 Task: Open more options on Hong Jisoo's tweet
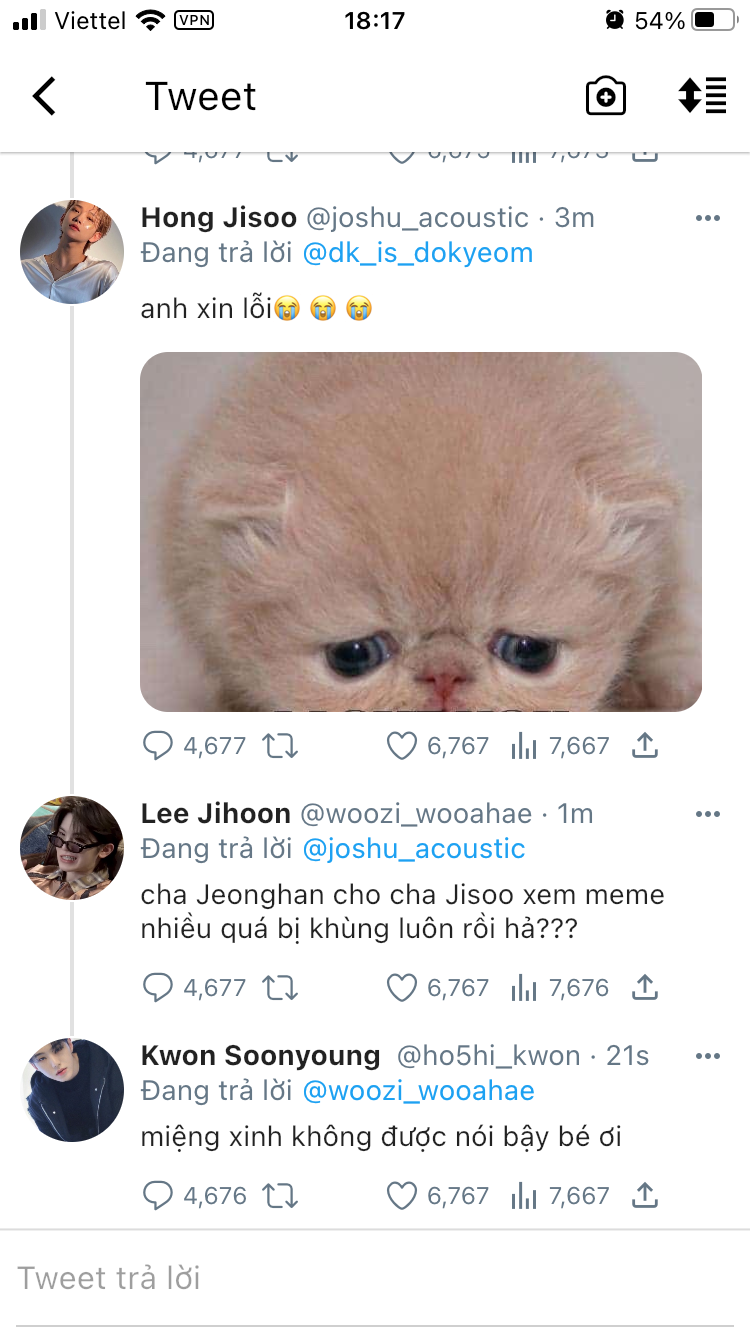tap(707, 218)
